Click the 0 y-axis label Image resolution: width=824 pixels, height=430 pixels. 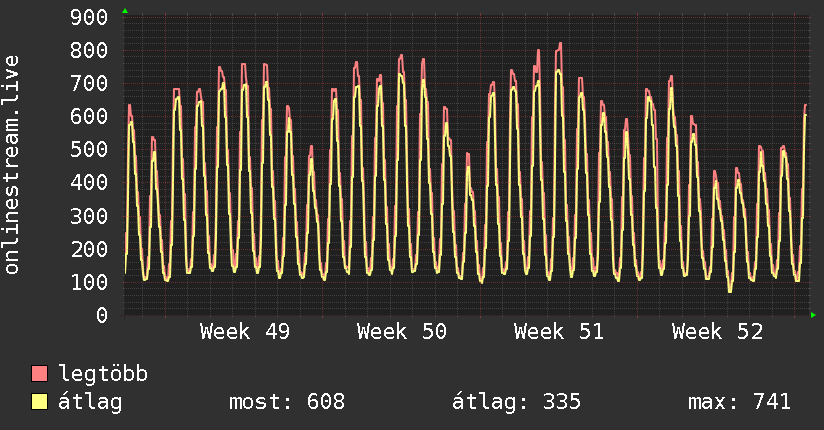click(x=102, y=315)
